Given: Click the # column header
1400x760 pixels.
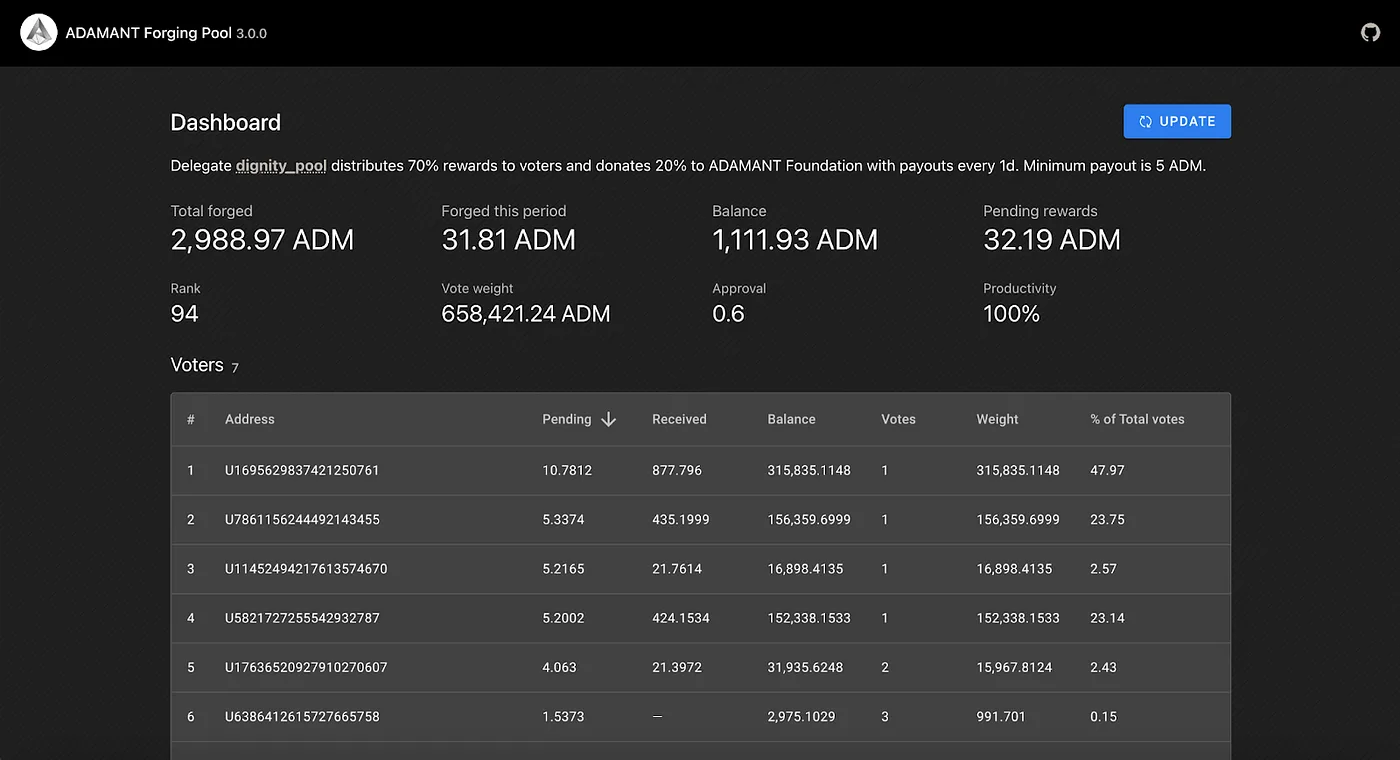Looking at the screenshot, I should [191, 419].
